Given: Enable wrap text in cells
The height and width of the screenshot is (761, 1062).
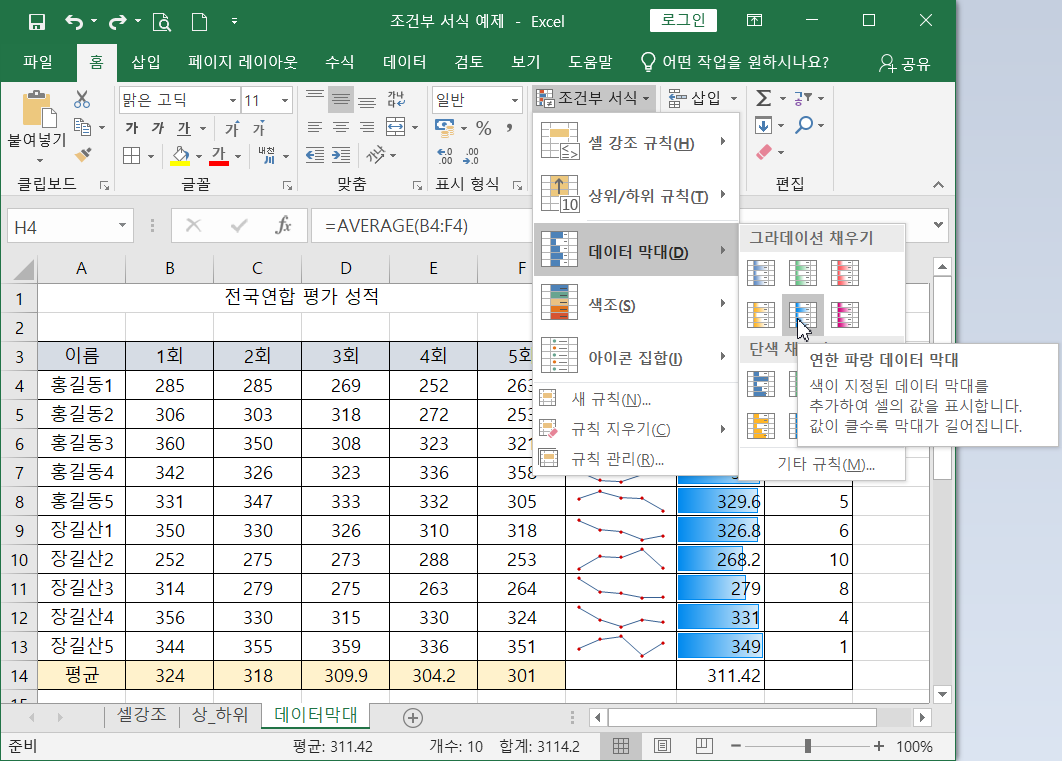Looking at the screenshot, I should pyautogui.click(x=396, y=100).
